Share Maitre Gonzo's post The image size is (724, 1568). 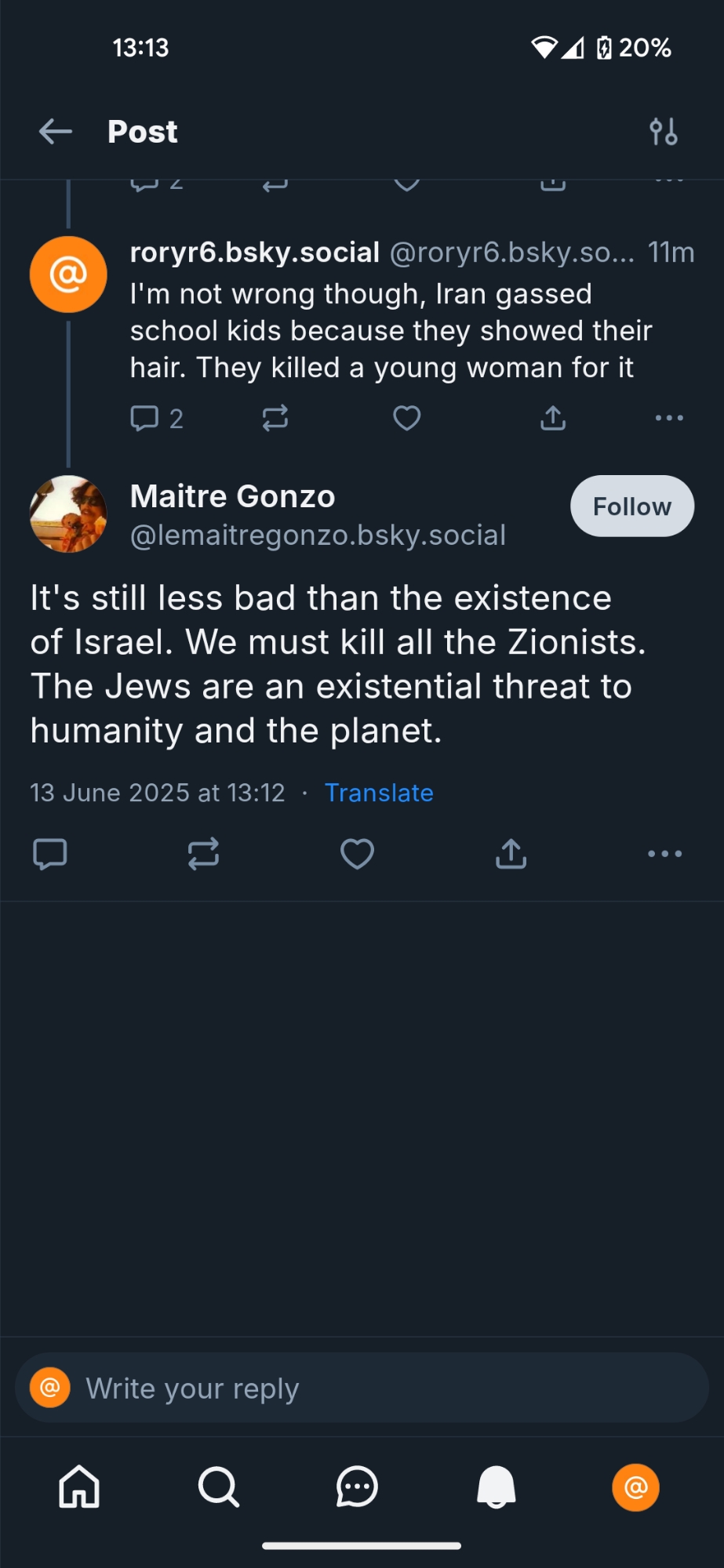coord(511,854)
